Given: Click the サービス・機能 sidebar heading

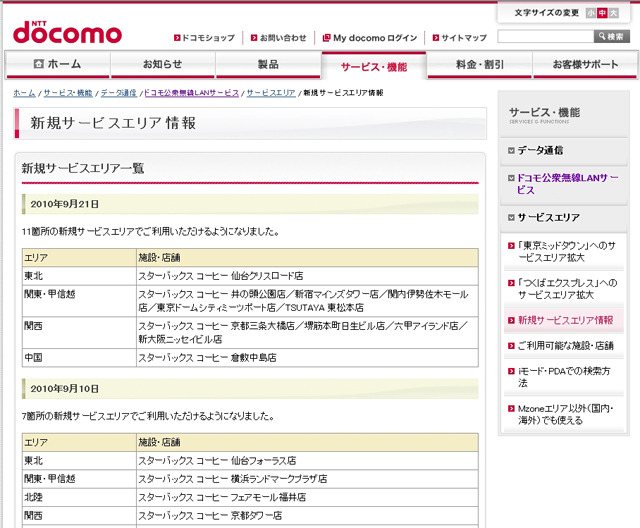Looking at the screenshot, I should tap(544, 113).
